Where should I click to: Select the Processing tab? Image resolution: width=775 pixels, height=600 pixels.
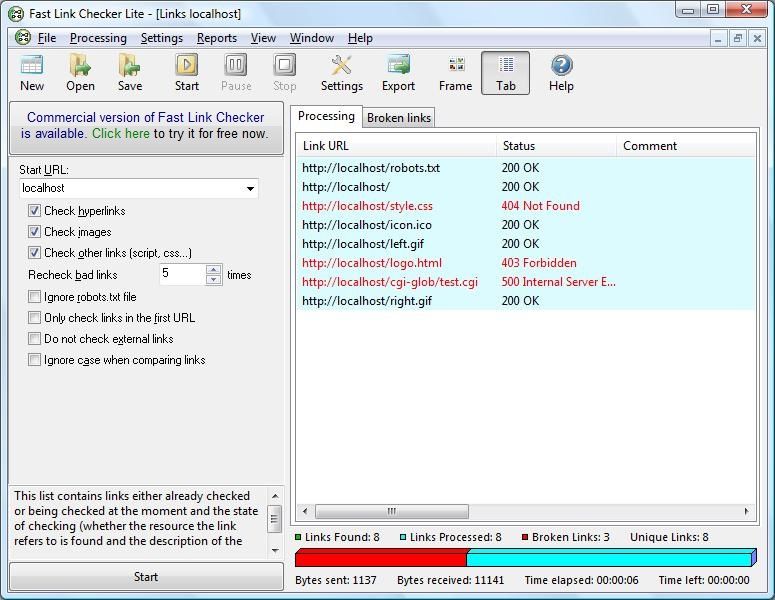point(326,116)
